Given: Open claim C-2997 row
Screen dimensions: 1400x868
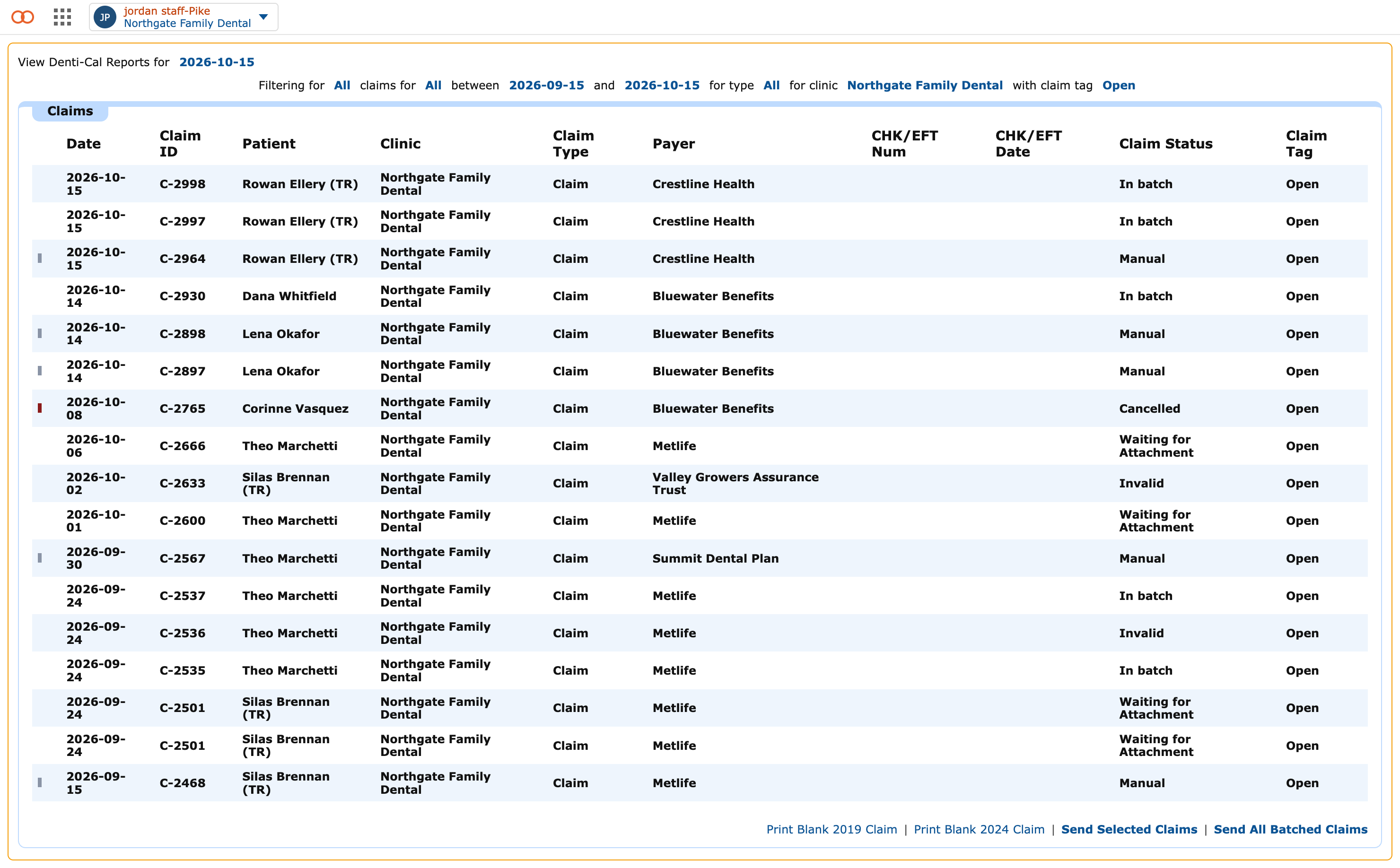Looking at the screenshot, I should pos(700,221).
